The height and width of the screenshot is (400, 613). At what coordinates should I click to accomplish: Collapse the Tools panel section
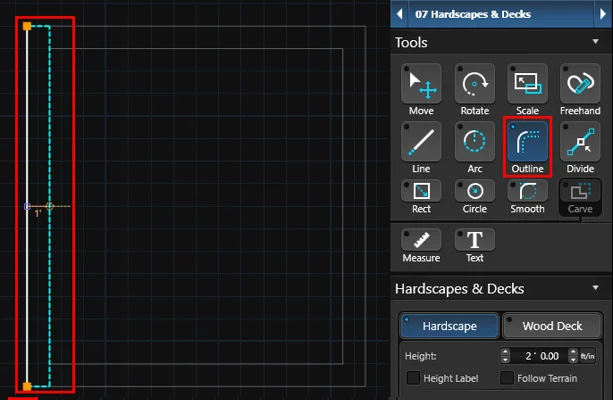596,42
